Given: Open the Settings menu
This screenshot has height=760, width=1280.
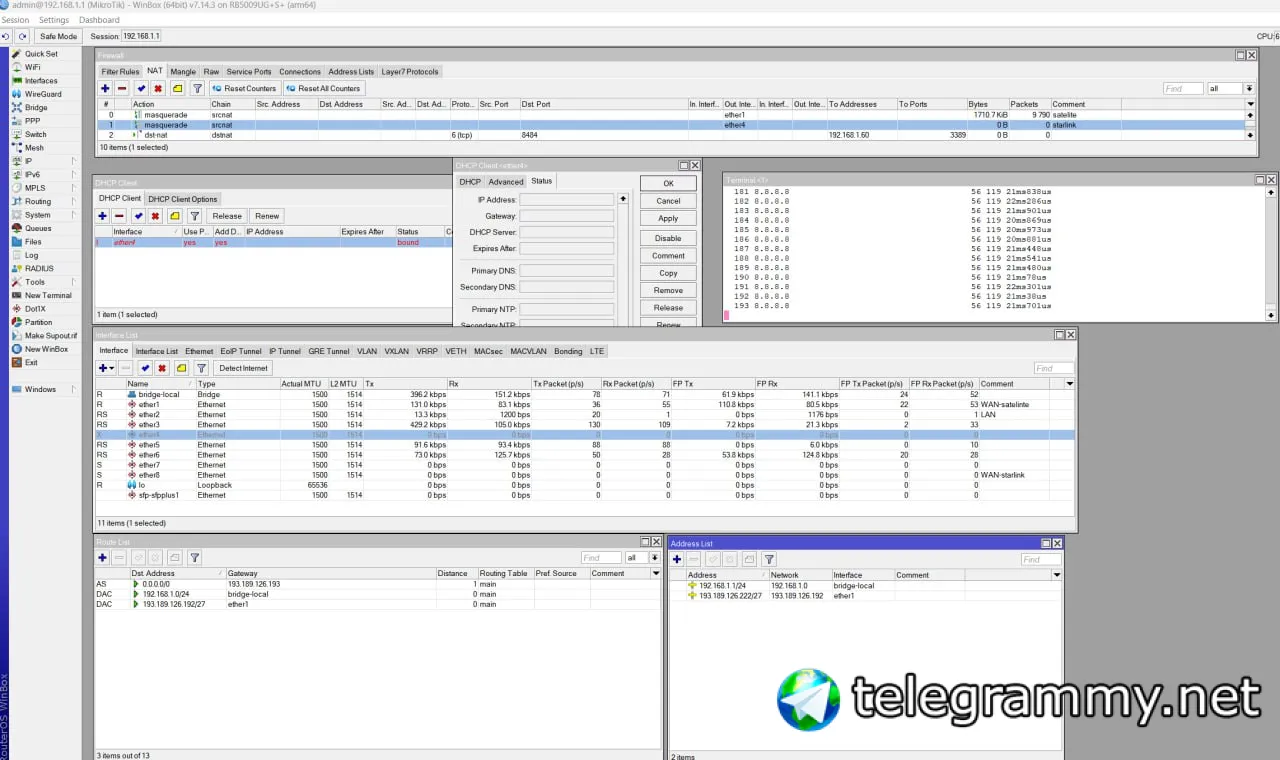Looking at the screenshot, I should pos(54,20).
